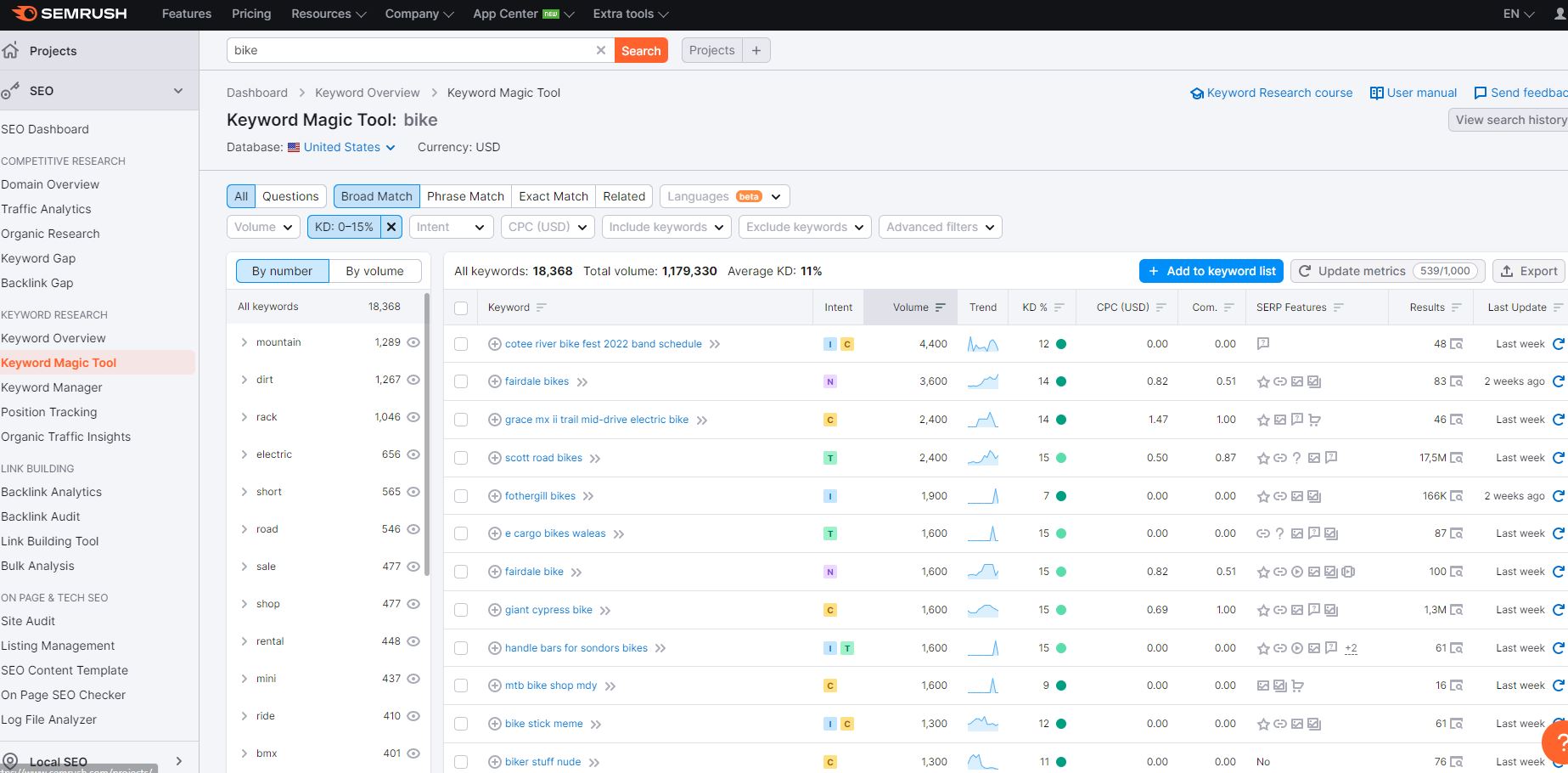Expand the mountain keyword group

[244, 342]
